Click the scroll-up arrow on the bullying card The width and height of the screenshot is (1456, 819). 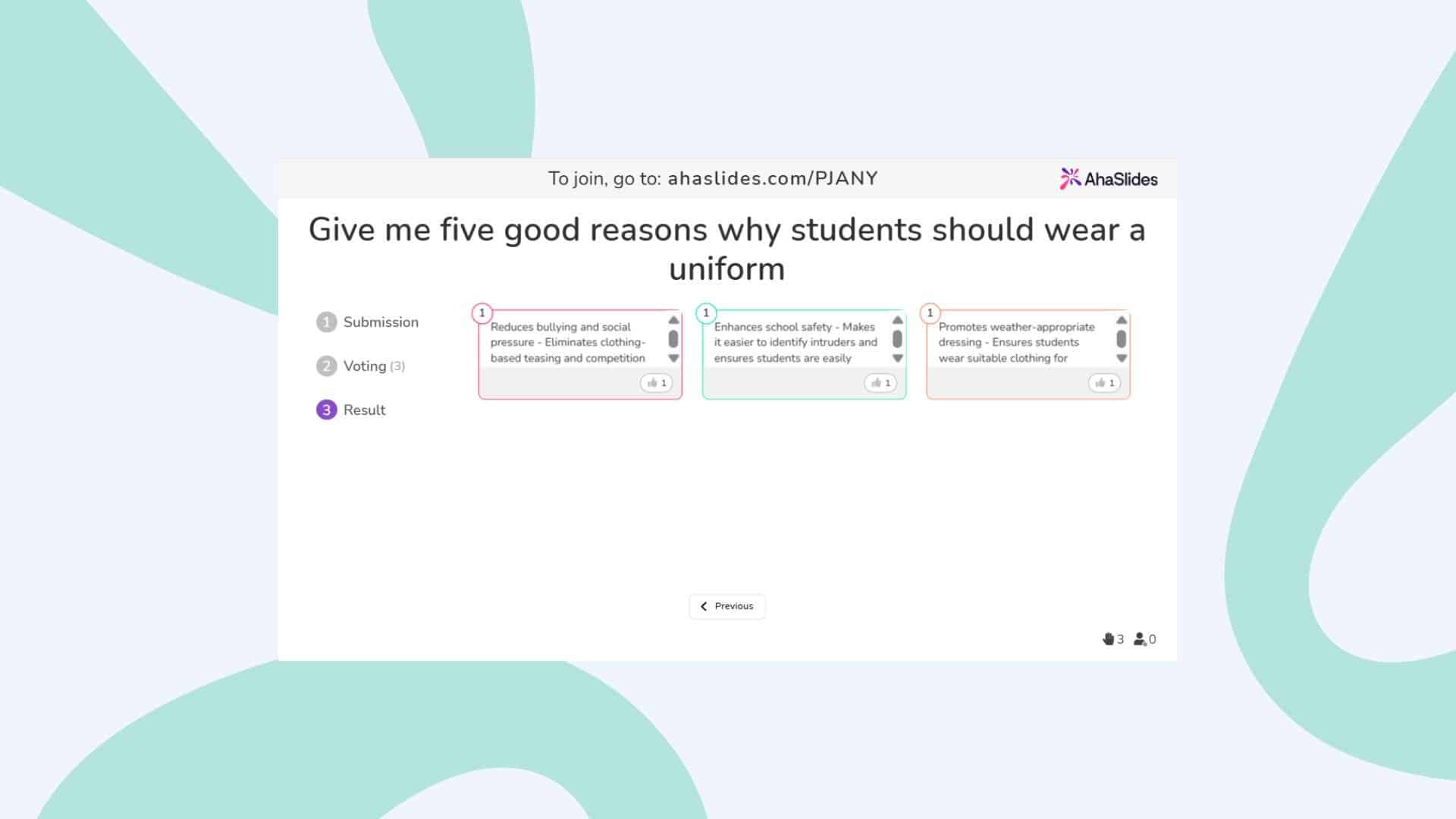673,319
